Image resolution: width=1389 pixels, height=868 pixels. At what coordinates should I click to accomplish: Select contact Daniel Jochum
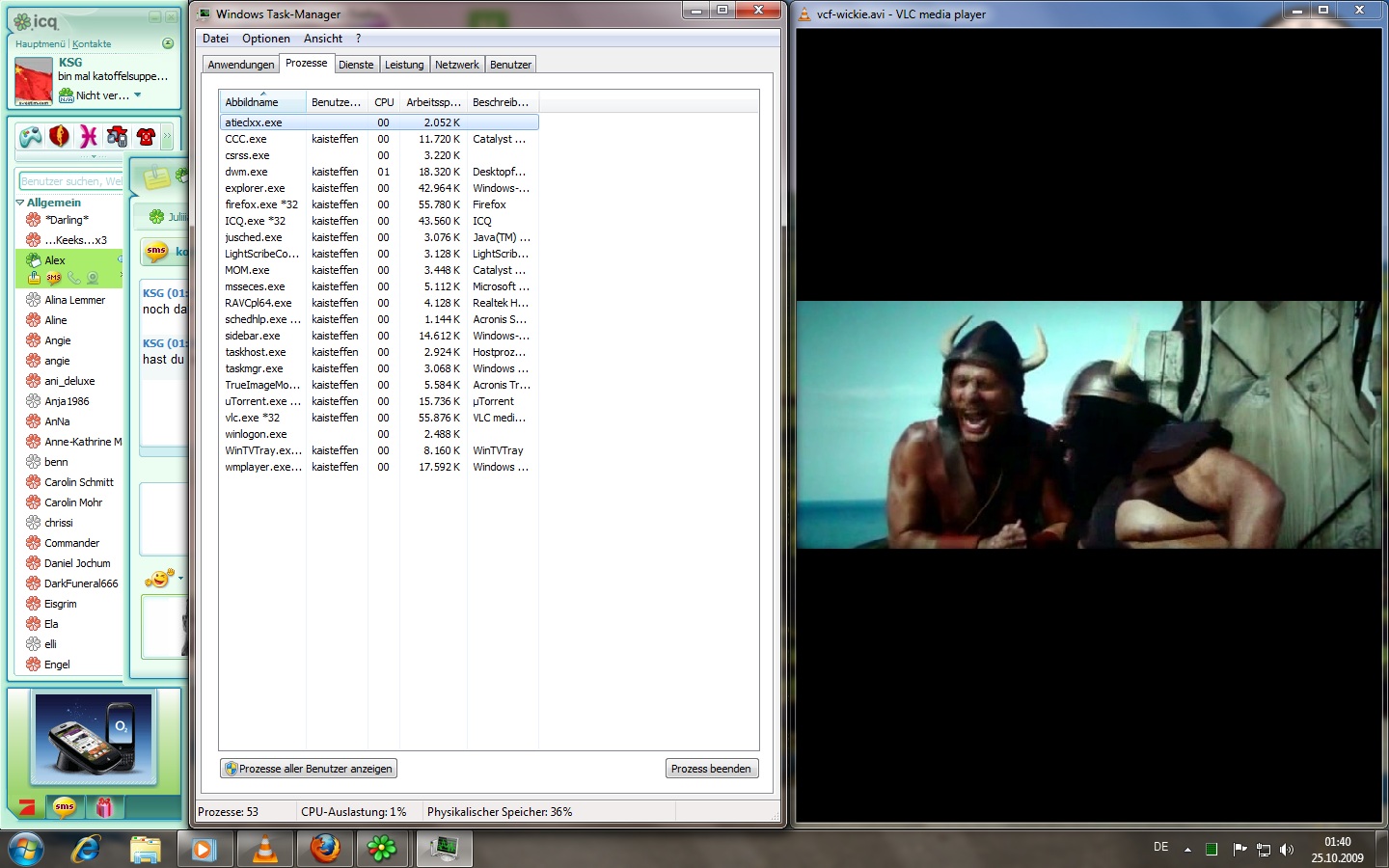(77, 563)
